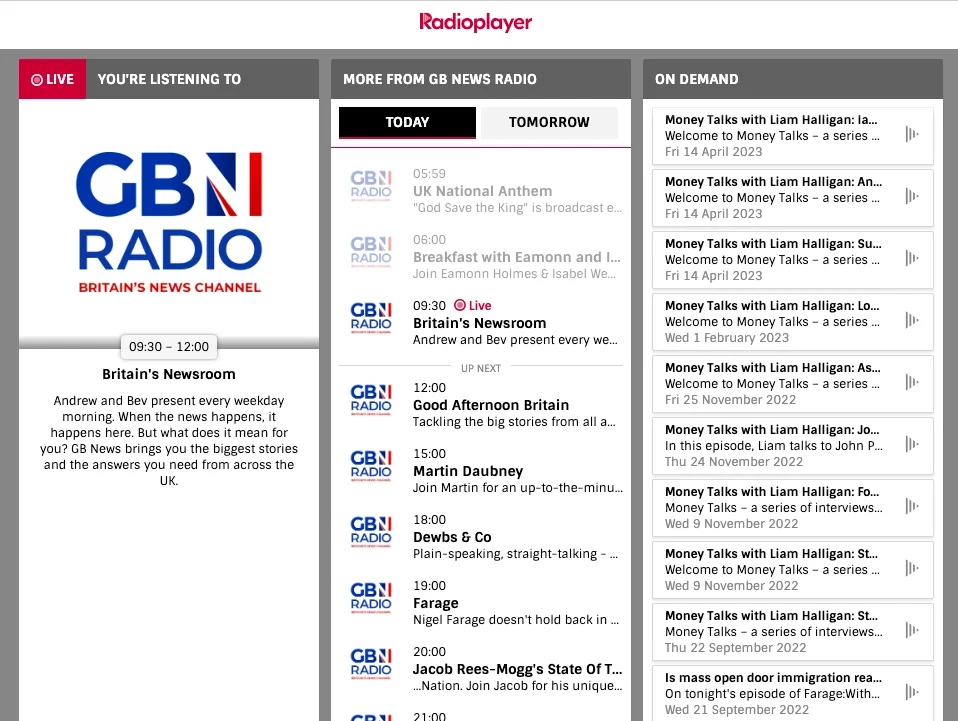Select Britain's Newsroom in the schedule list
The height and width of the screenshot is (721, 958).
tap(481, 323)
